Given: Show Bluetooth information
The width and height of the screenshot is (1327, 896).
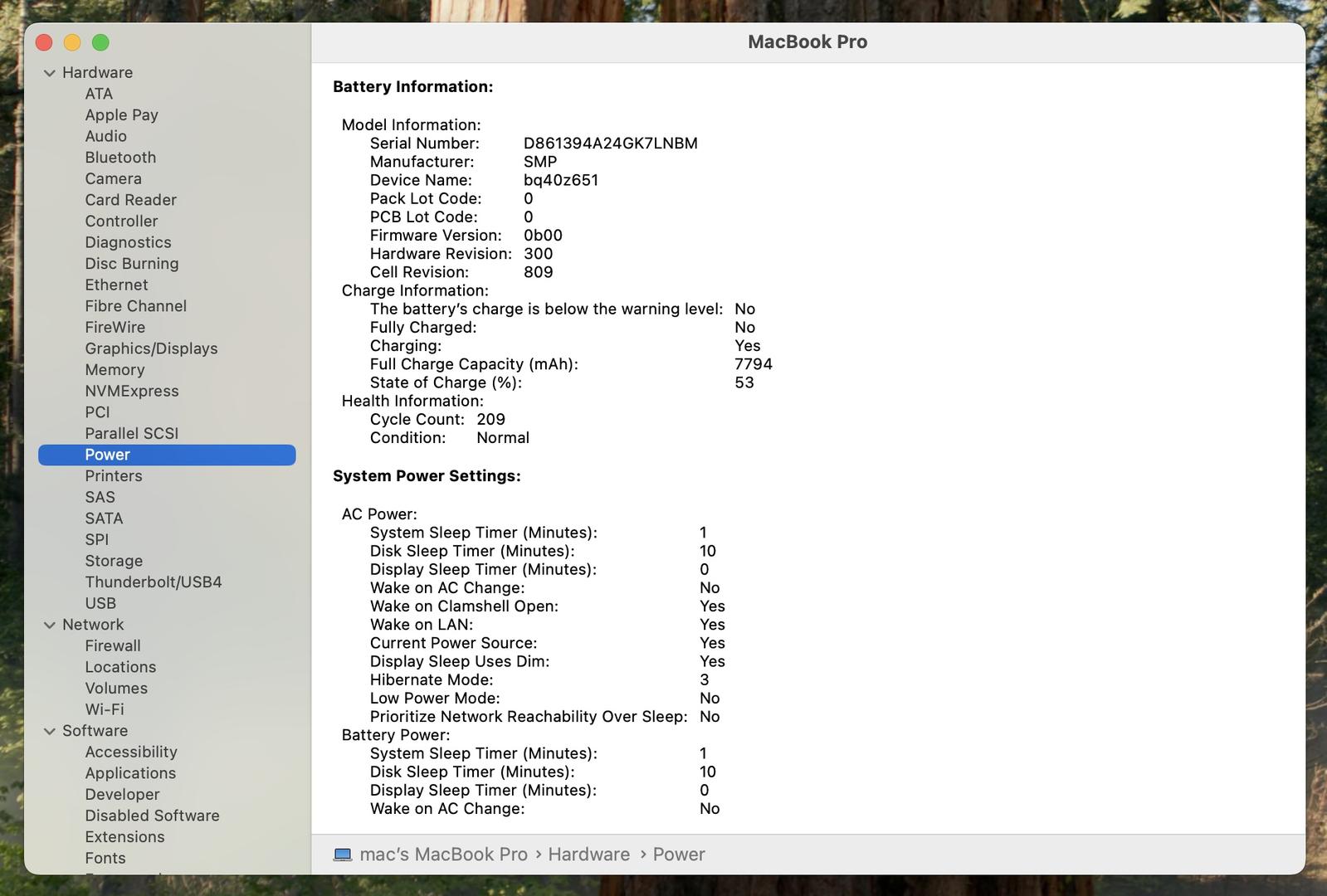Looking at the screenshot, I should point(120,158).
